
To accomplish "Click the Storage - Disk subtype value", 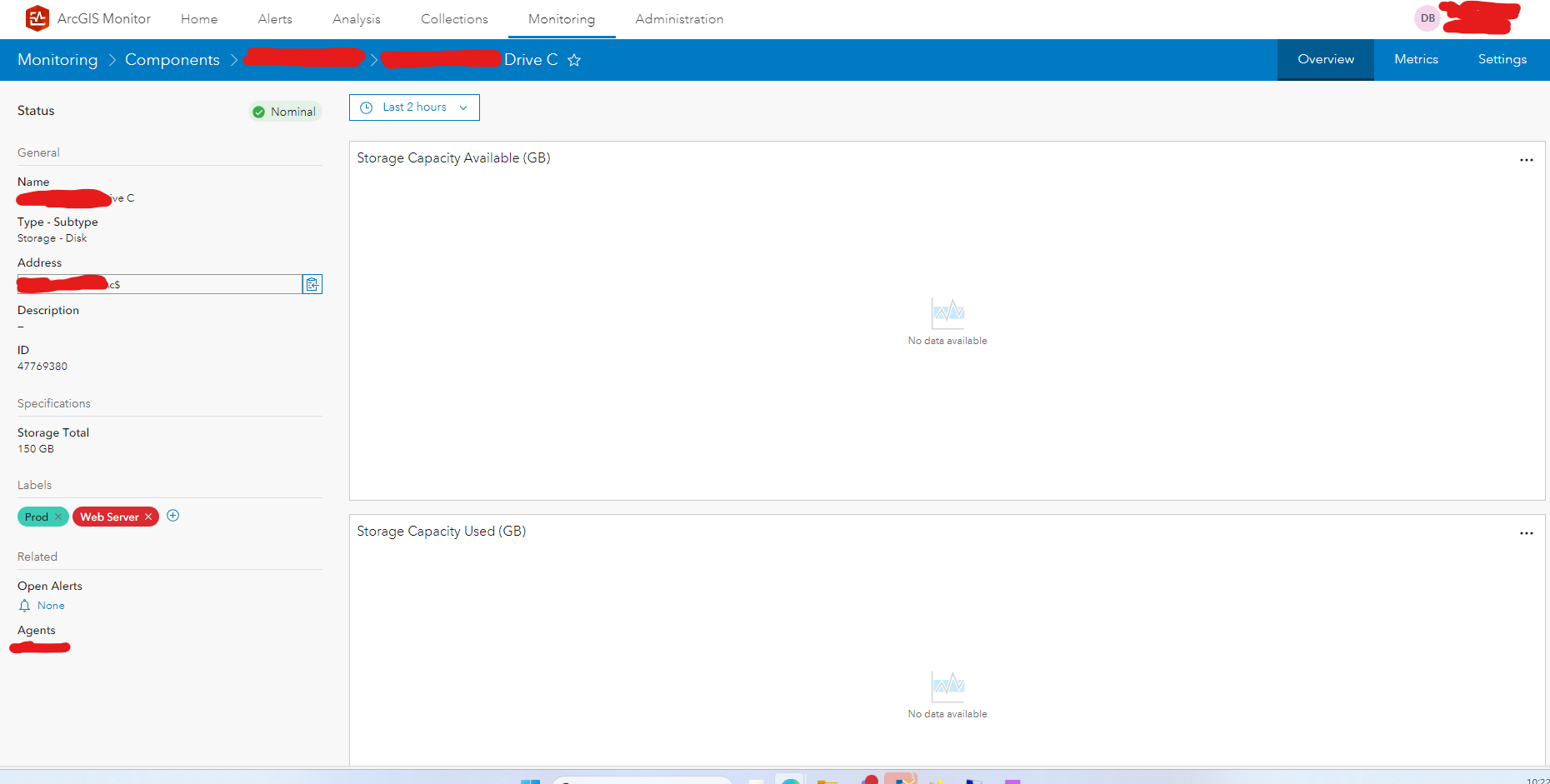I will 52,238.
